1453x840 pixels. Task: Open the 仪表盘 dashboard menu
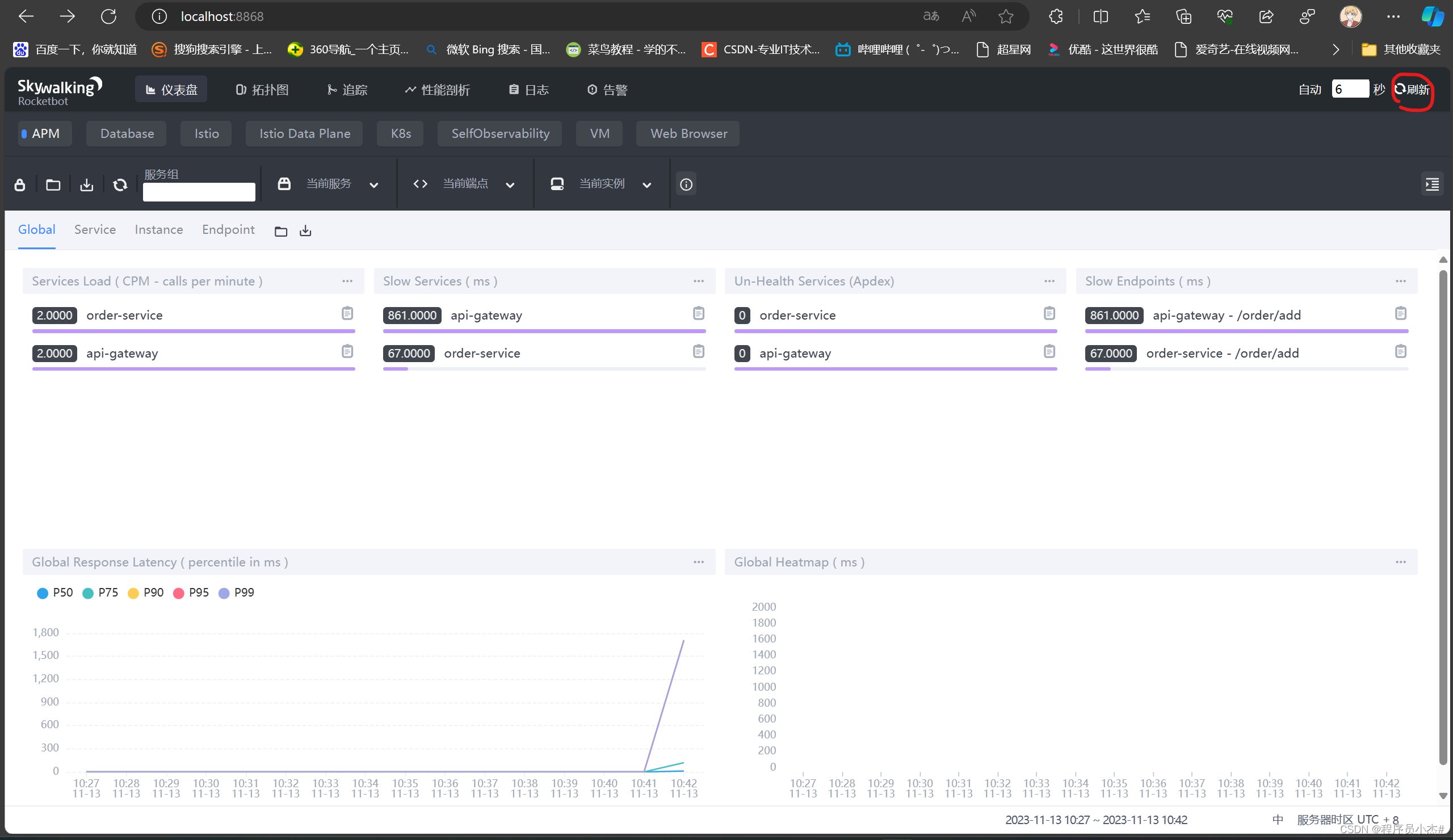(x=171, y=89)
